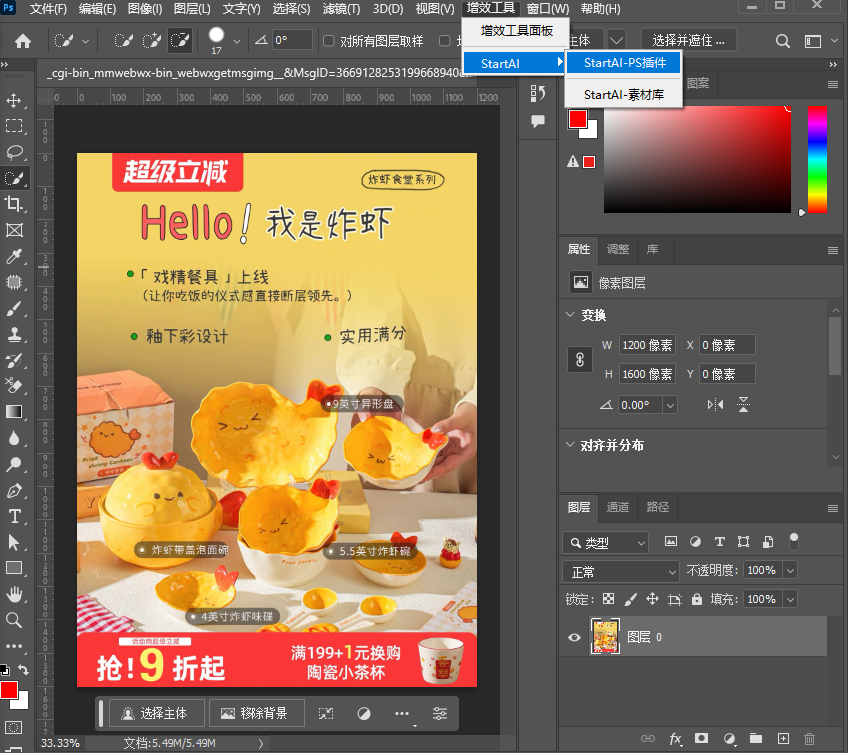
Task: Select the Lasso tool
Action: 14,152
